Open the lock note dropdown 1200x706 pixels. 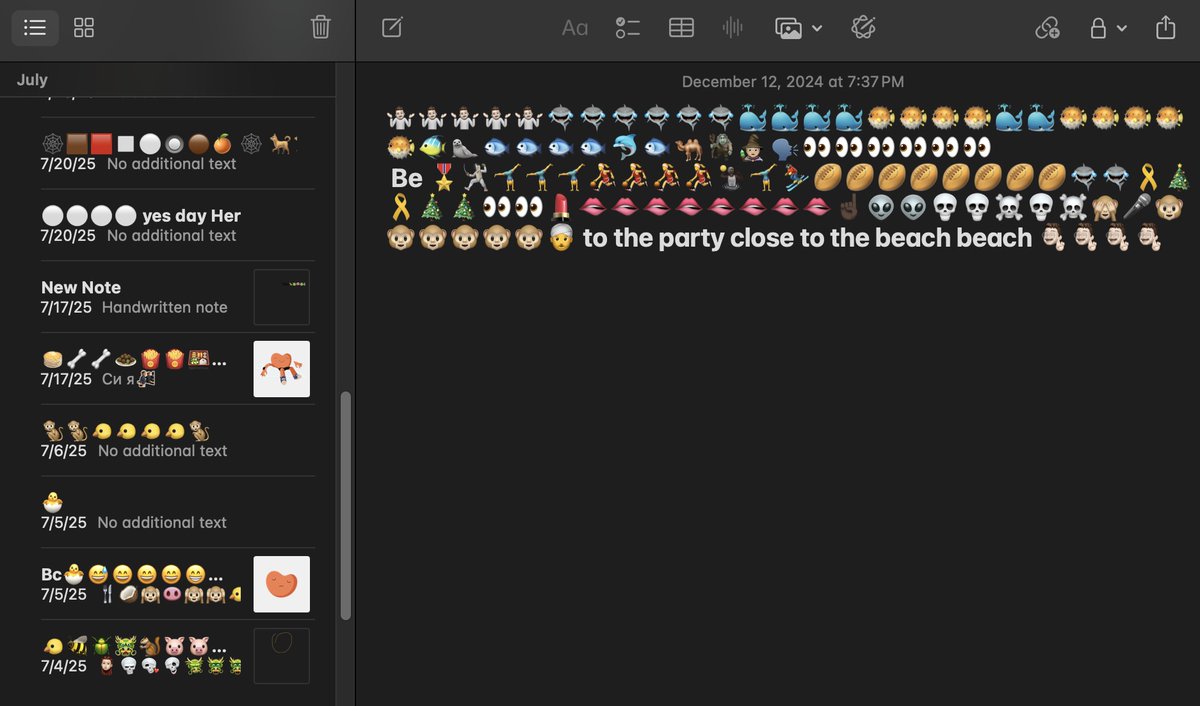click(1107, 28)
